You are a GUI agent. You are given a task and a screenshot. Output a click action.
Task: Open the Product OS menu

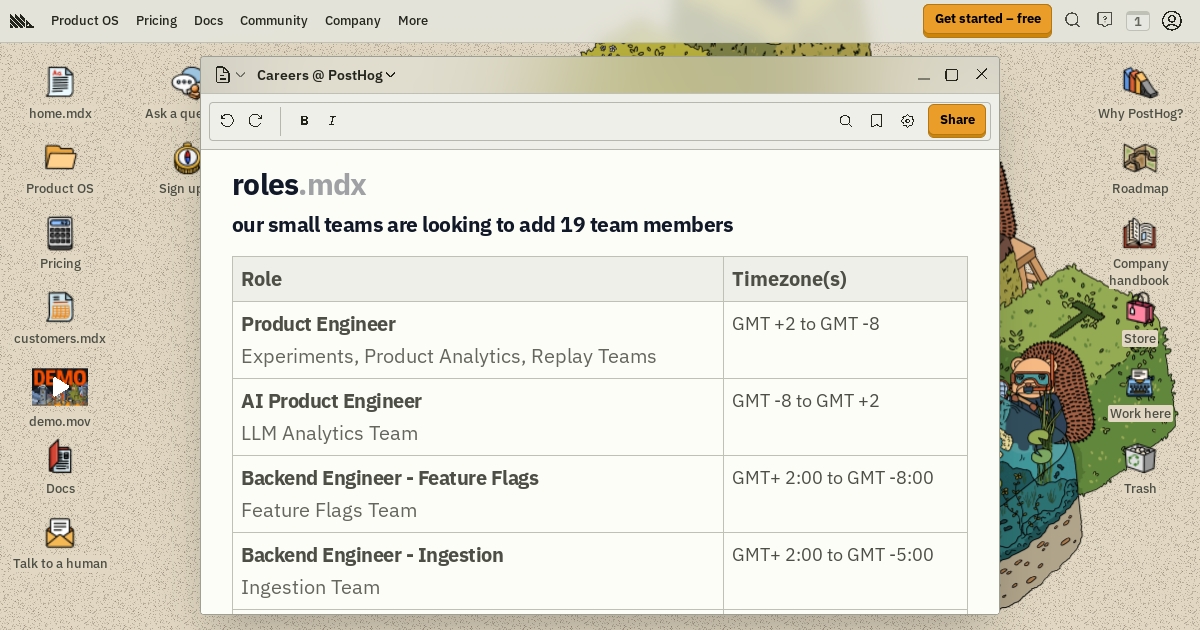(x=85, y=20)
